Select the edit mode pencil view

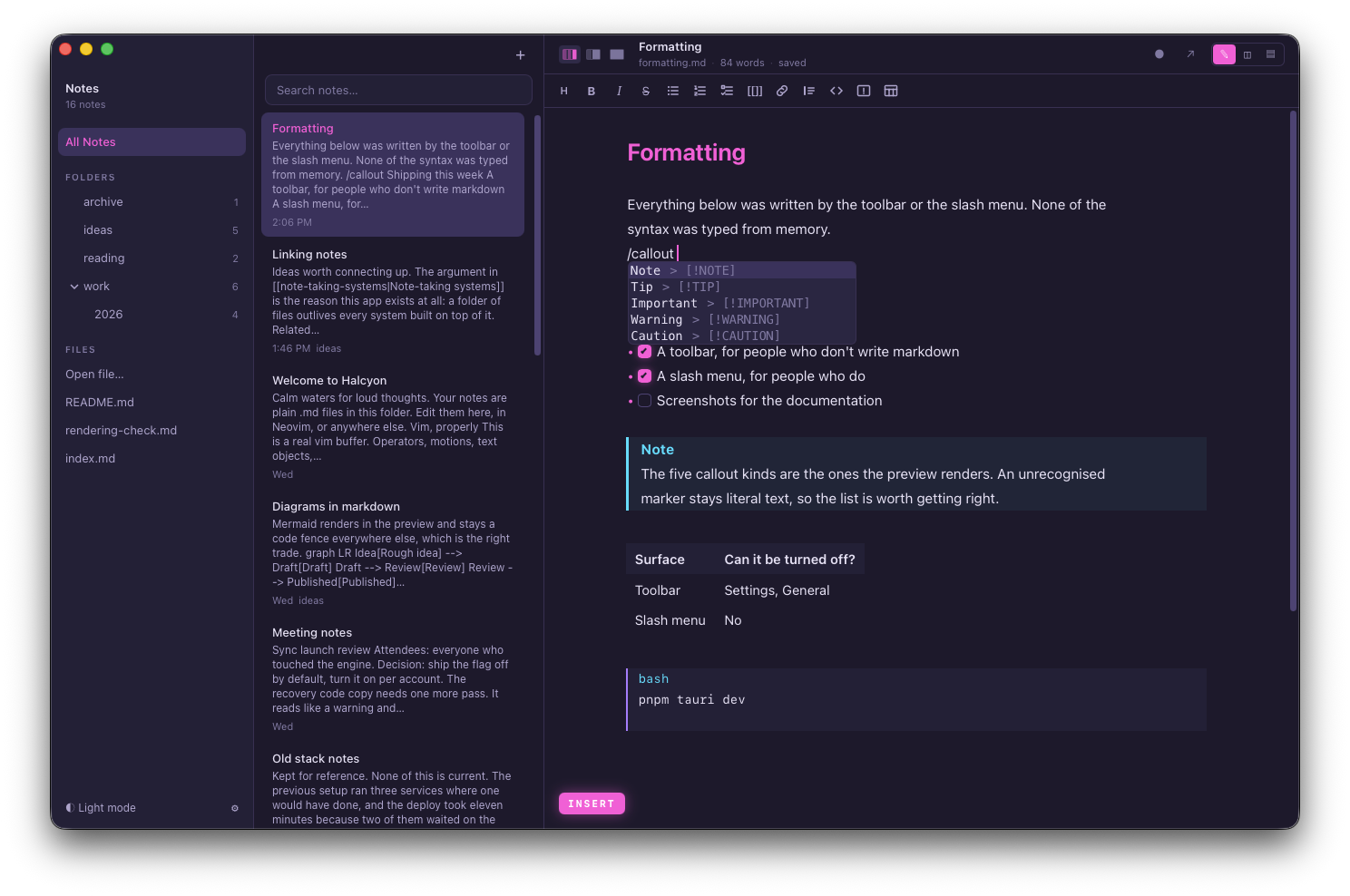coord(1224,54)
